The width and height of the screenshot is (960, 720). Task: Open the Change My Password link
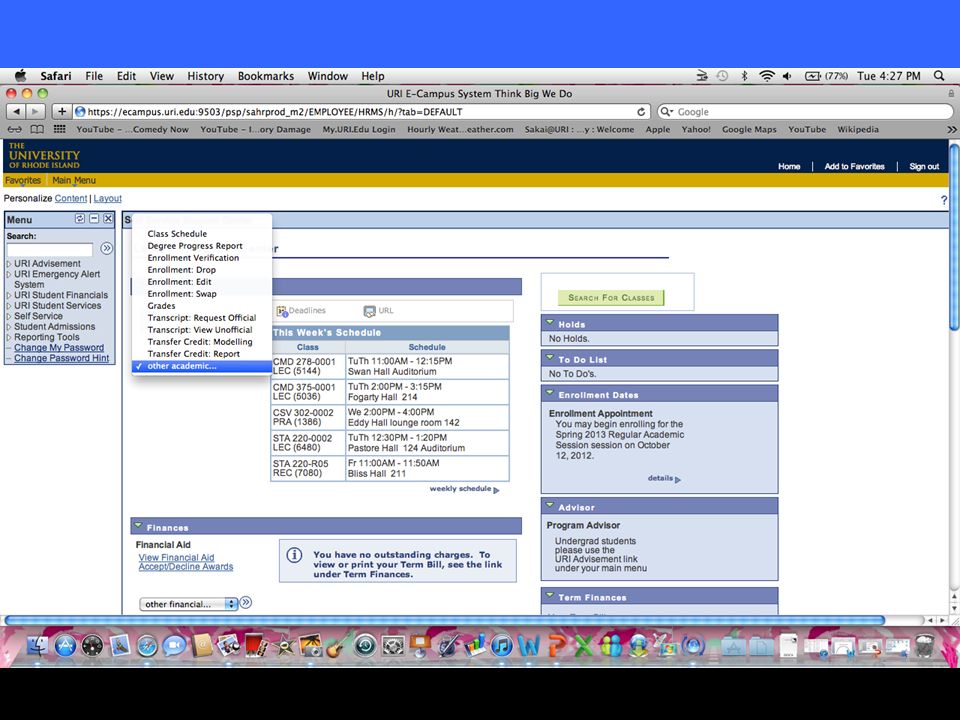click(59, 348)
